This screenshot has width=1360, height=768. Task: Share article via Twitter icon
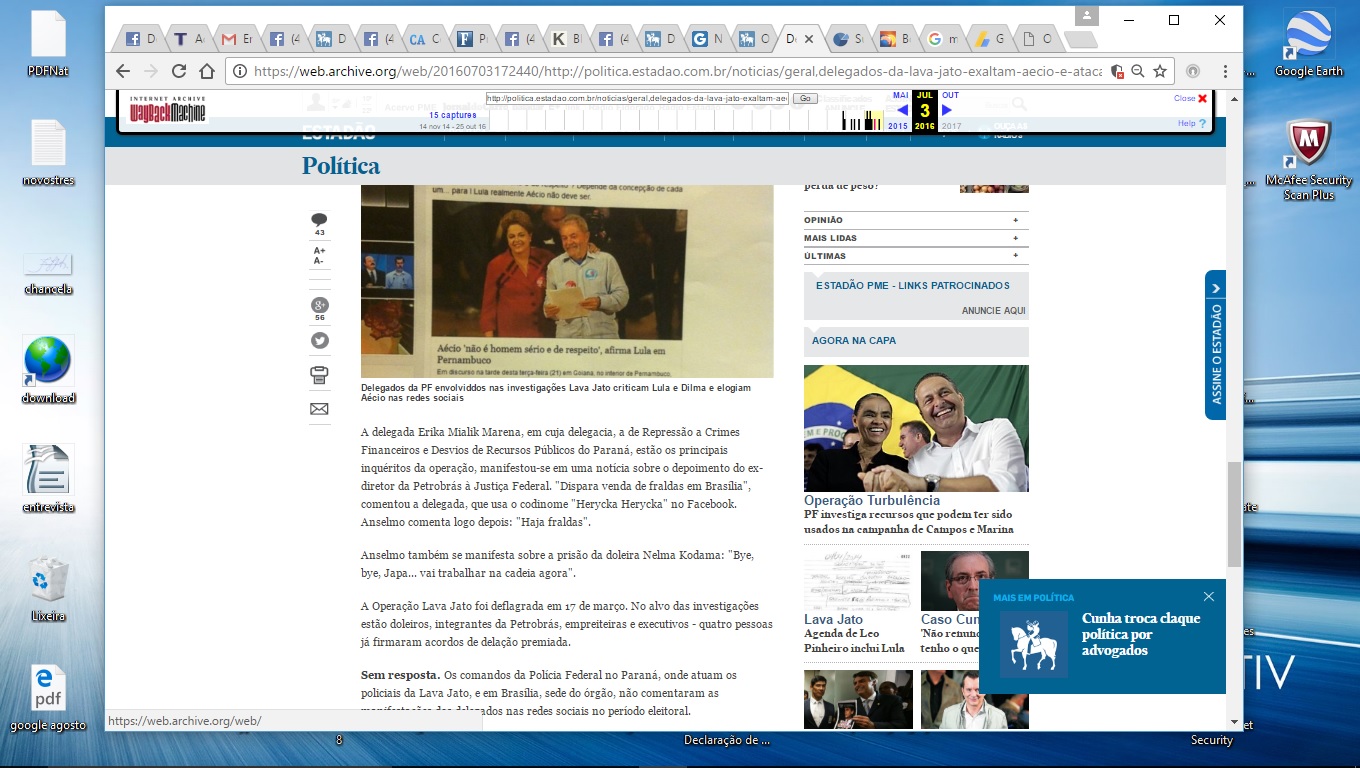pos(319,340)
